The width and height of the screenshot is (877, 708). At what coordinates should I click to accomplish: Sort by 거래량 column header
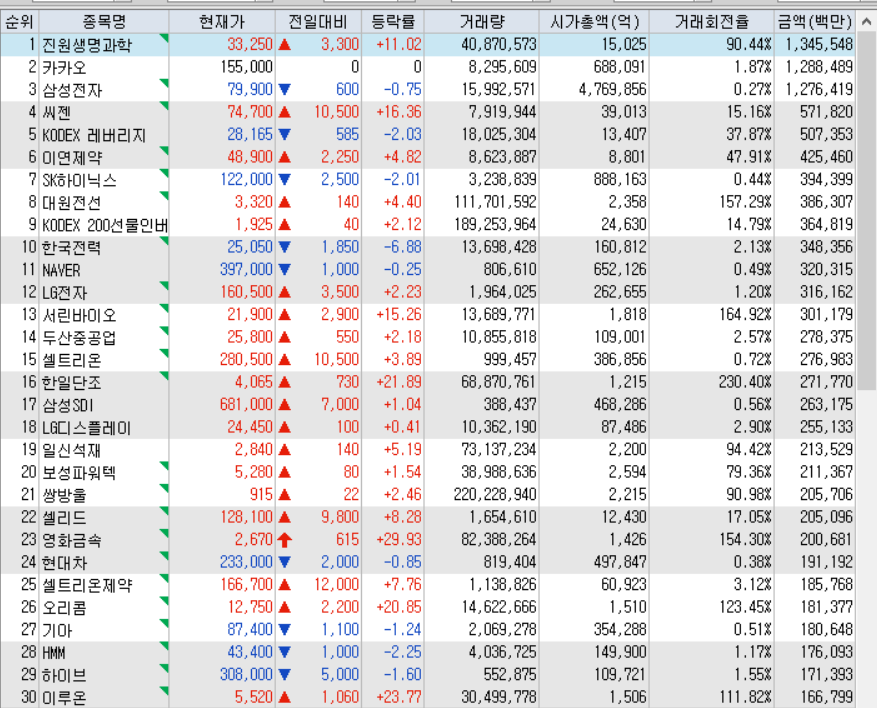(482, 22)
